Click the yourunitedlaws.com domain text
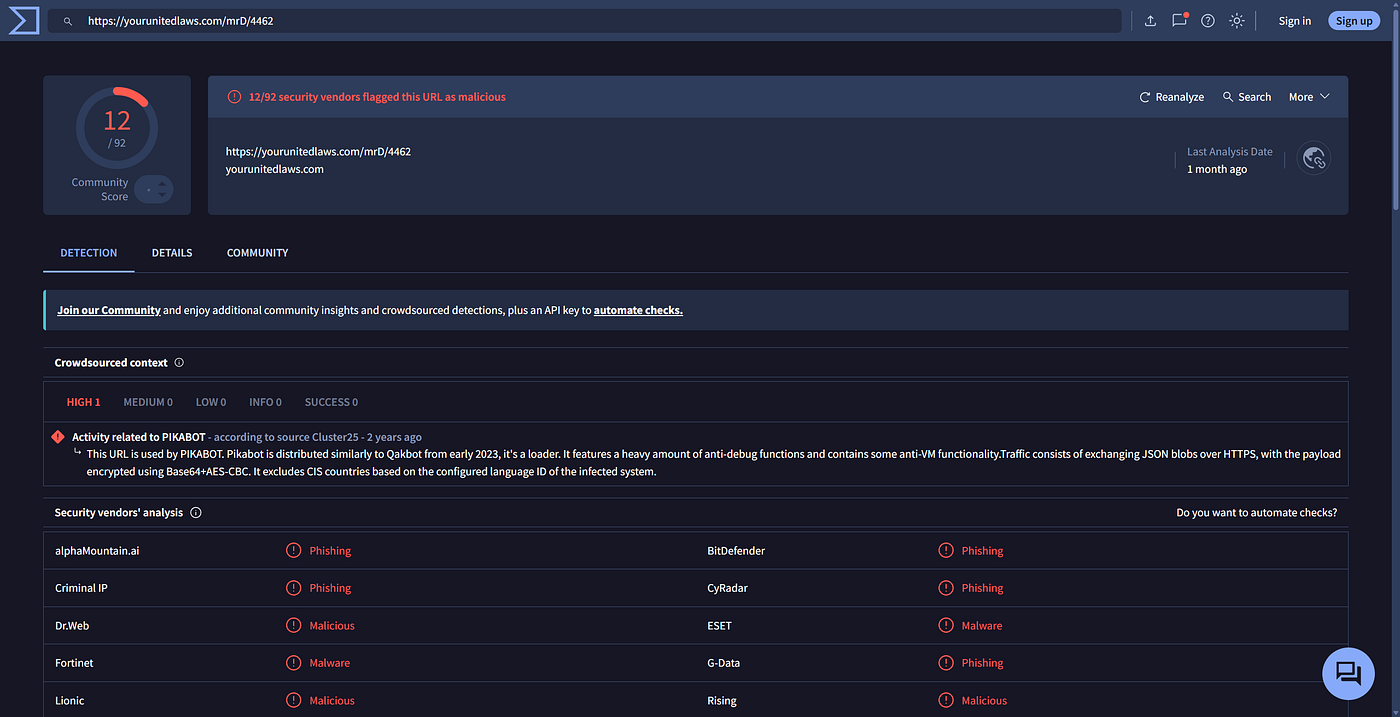This screenshot has height=717, width=1400. click(x=275, y=169)
